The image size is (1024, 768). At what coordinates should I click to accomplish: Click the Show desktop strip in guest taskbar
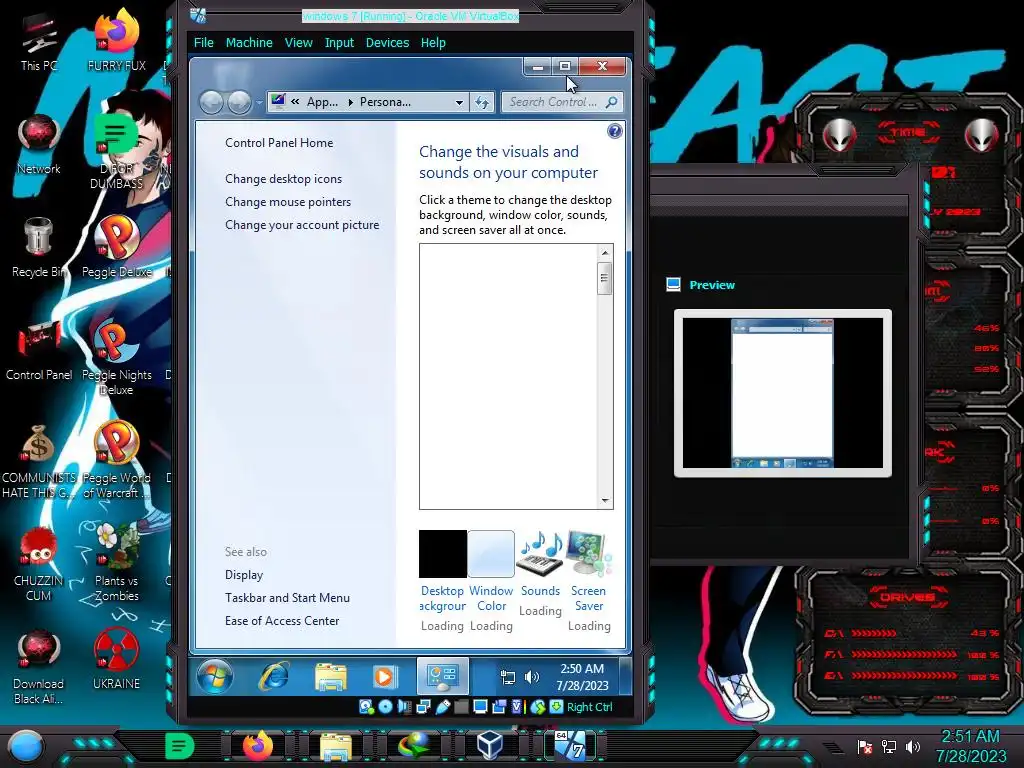[x=624, y=677]
